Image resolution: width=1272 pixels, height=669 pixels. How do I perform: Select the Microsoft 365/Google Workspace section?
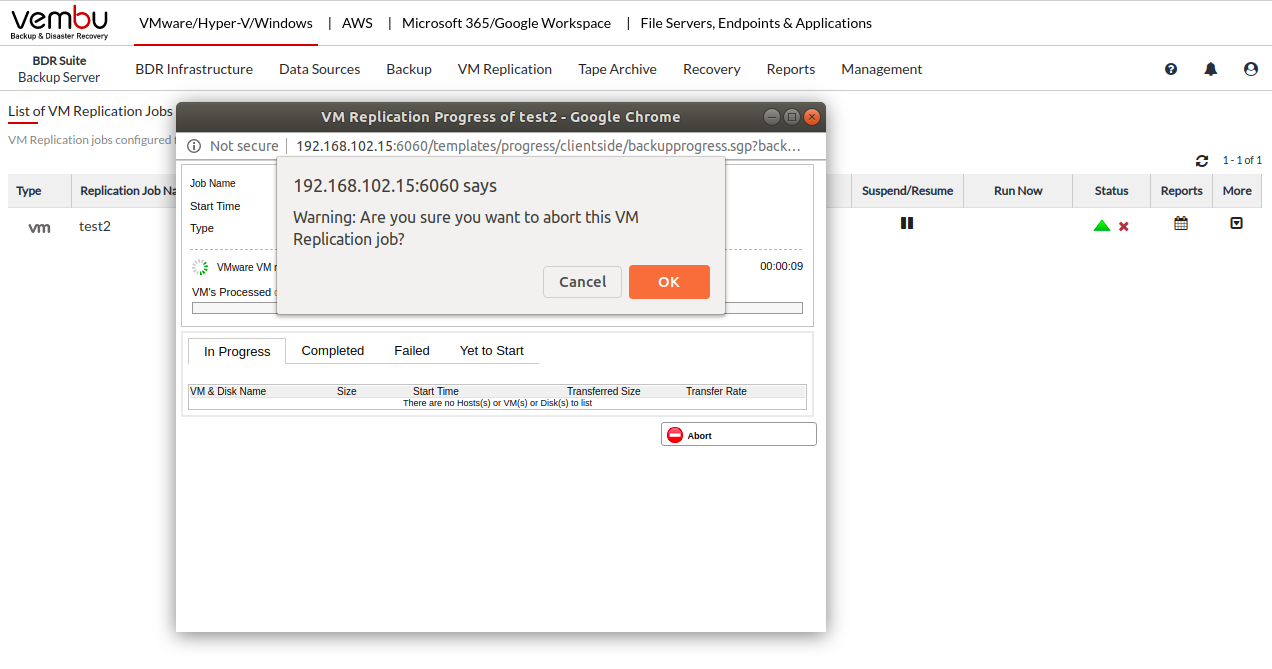pos(506,23)
